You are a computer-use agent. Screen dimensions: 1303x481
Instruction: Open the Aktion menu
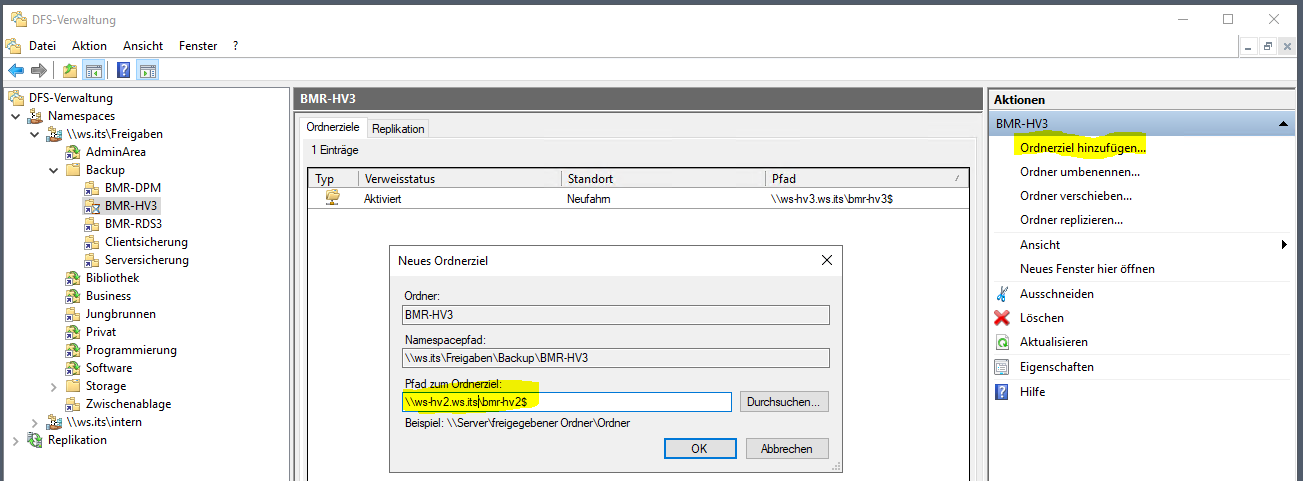tap(90, 46)
